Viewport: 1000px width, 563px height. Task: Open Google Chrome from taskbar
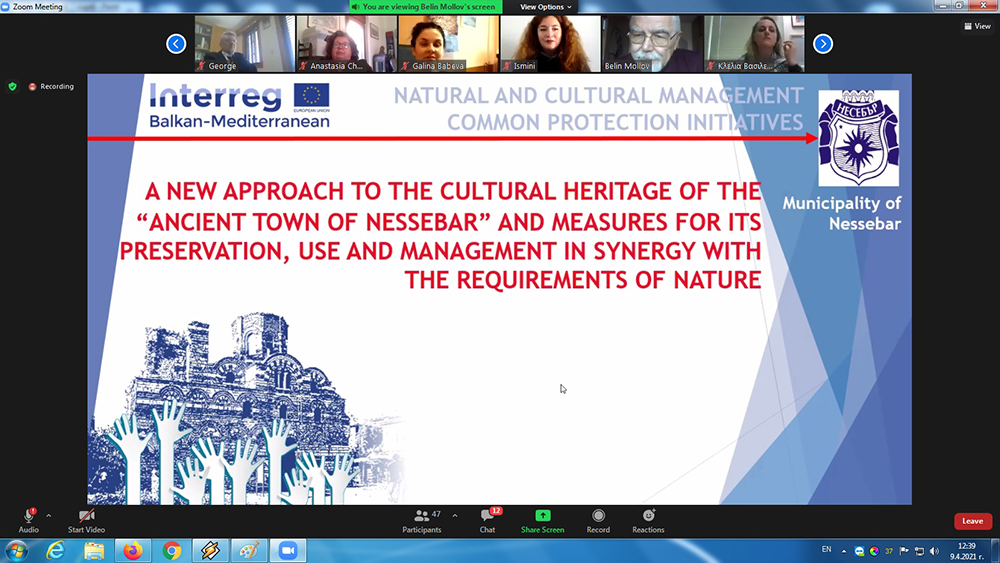click(172, 550)
